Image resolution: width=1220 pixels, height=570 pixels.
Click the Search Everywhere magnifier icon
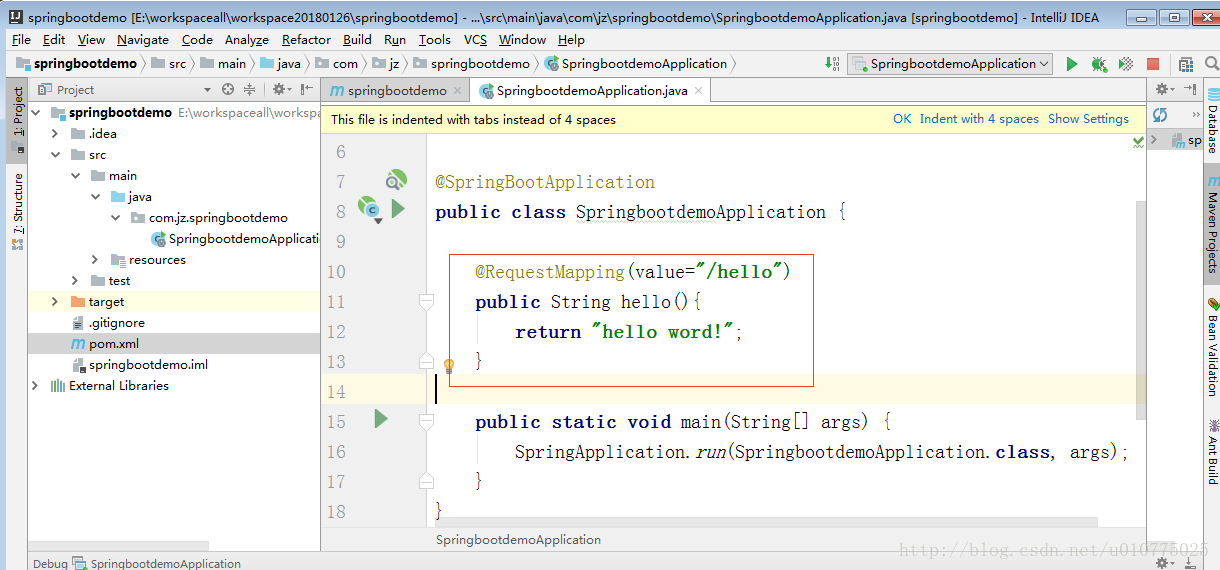(1212, 64)
